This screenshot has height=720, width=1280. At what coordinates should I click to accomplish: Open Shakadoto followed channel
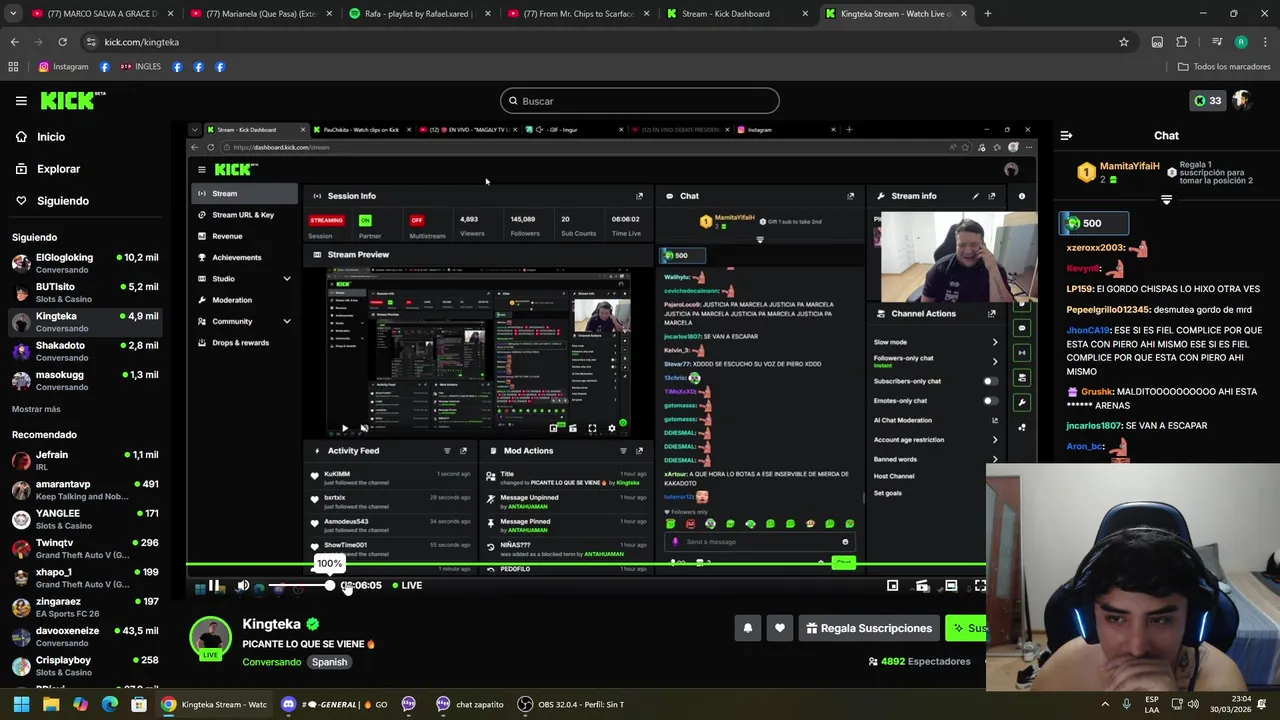click(x=86, y=351)
